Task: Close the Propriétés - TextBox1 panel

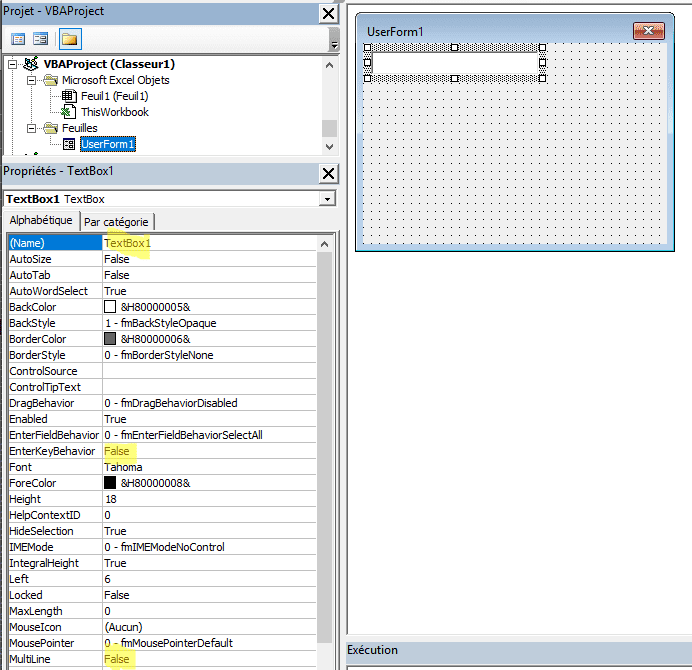Action: (x=328, y=173)
